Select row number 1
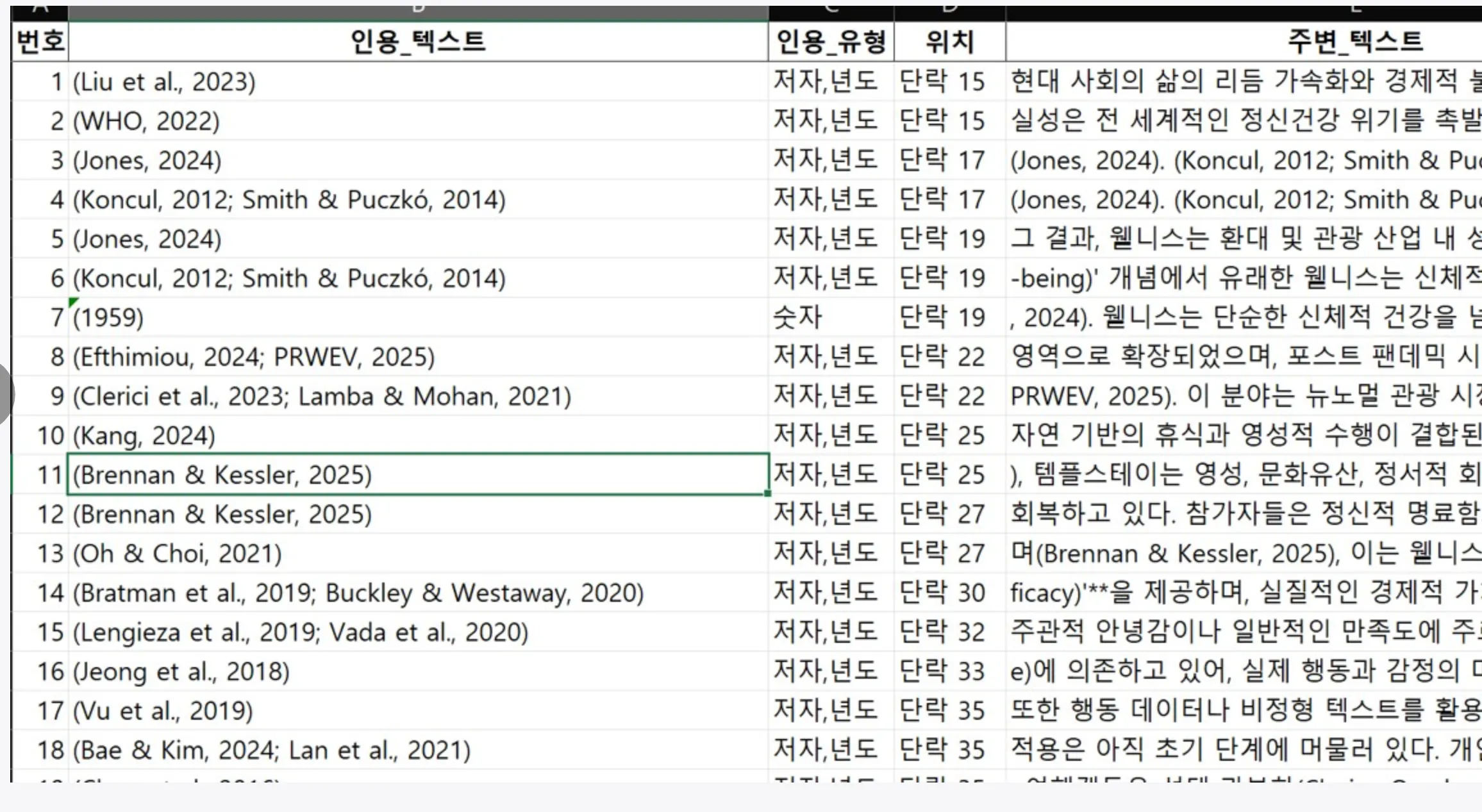1482x812 pixels. point(38,81)
